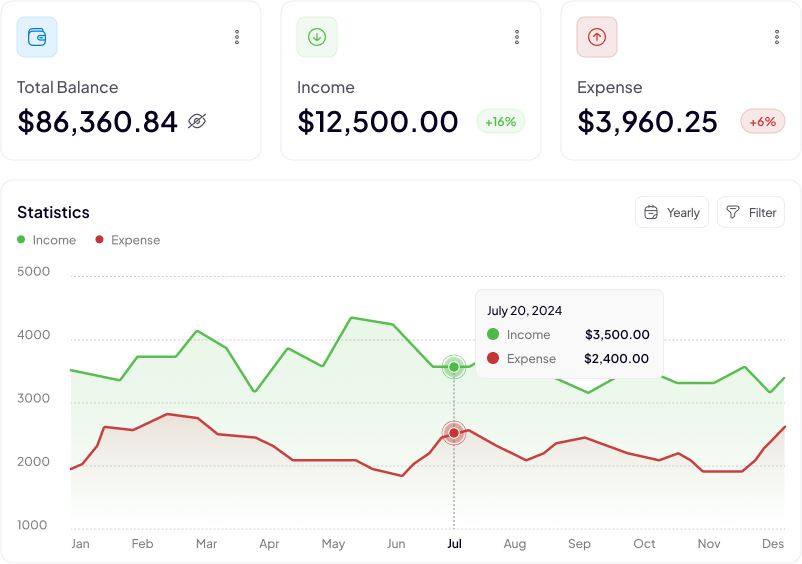This screenshot has height=564, width=802.
Task: Select the Jul month on chart axis
Action: point(454,544)
